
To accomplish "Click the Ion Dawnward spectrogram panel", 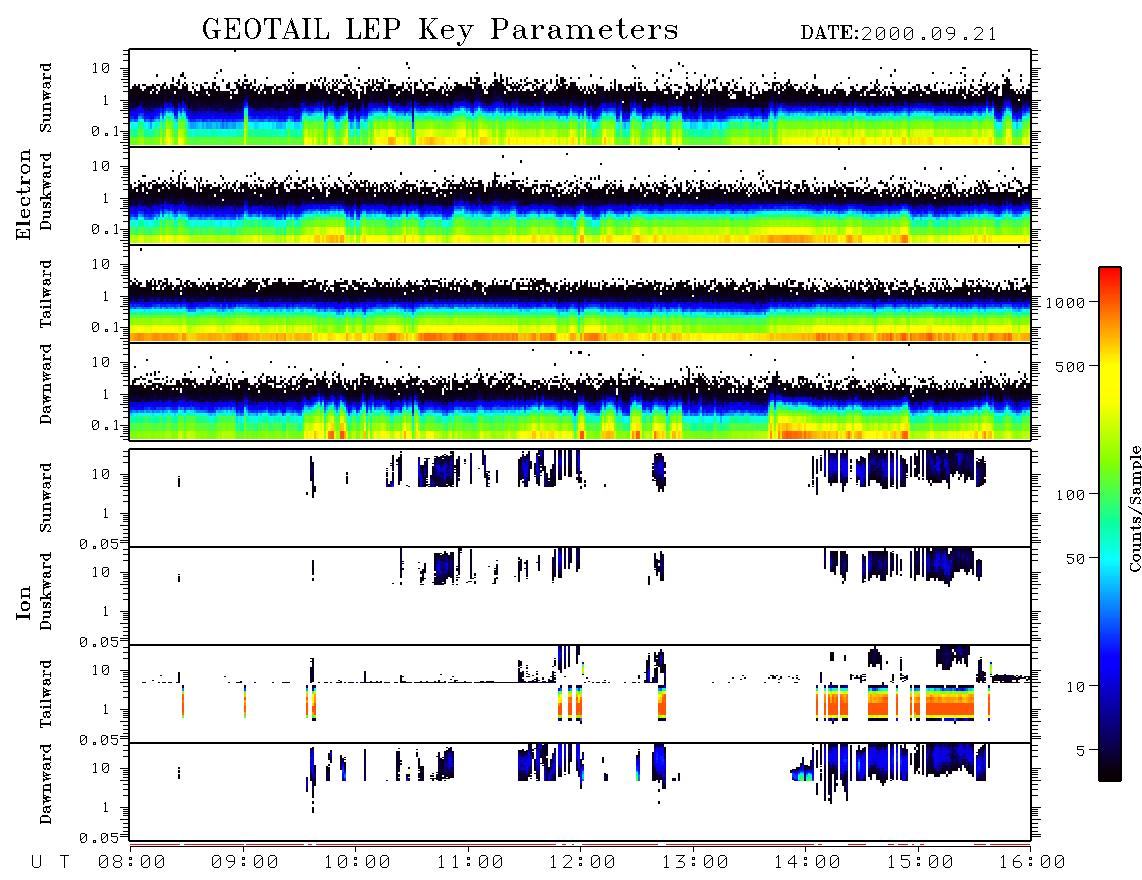I will [x=580, y=791].
